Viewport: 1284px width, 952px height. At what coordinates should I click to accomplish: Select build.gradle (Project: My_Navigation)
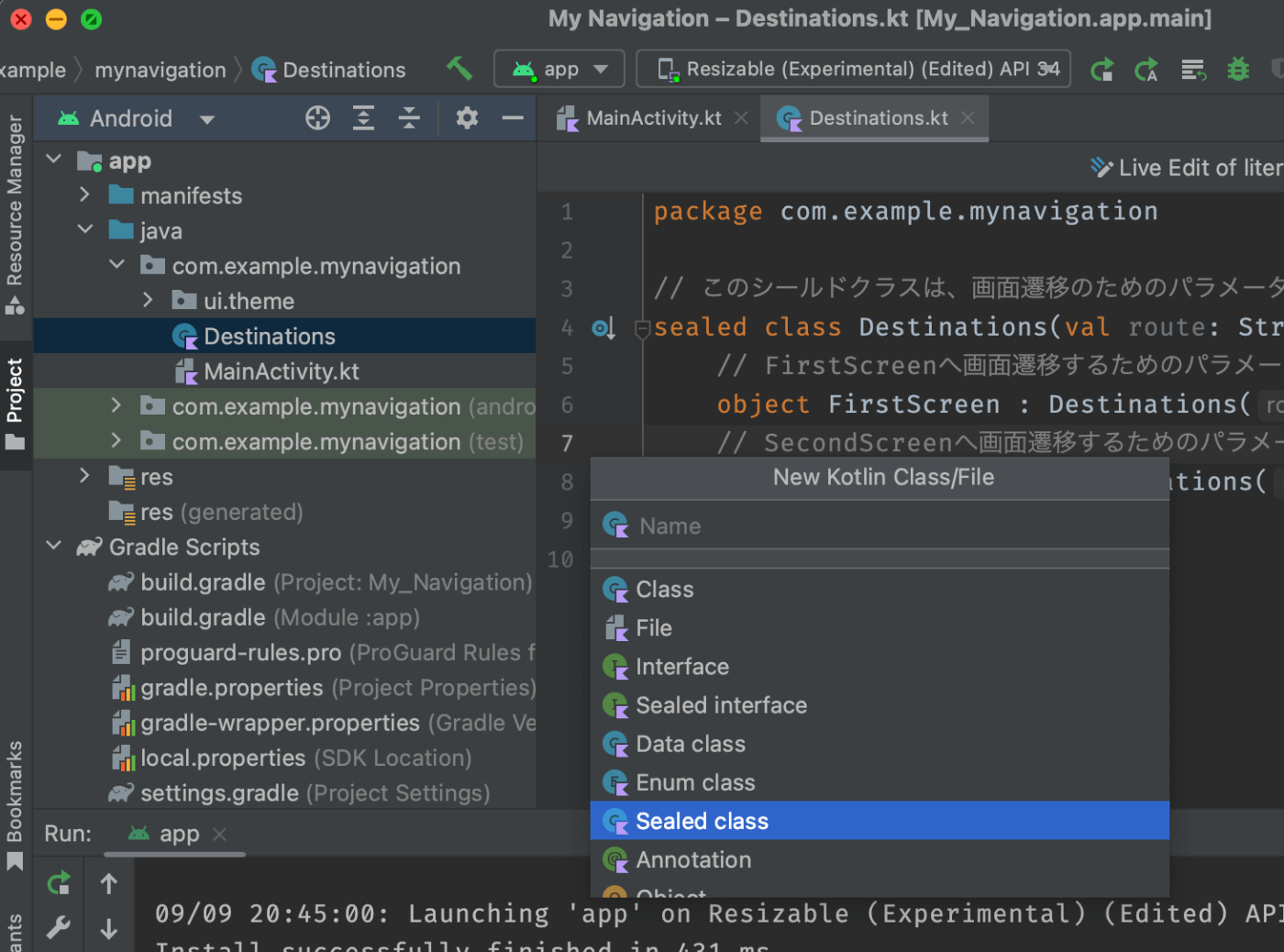tap(284, 582)
